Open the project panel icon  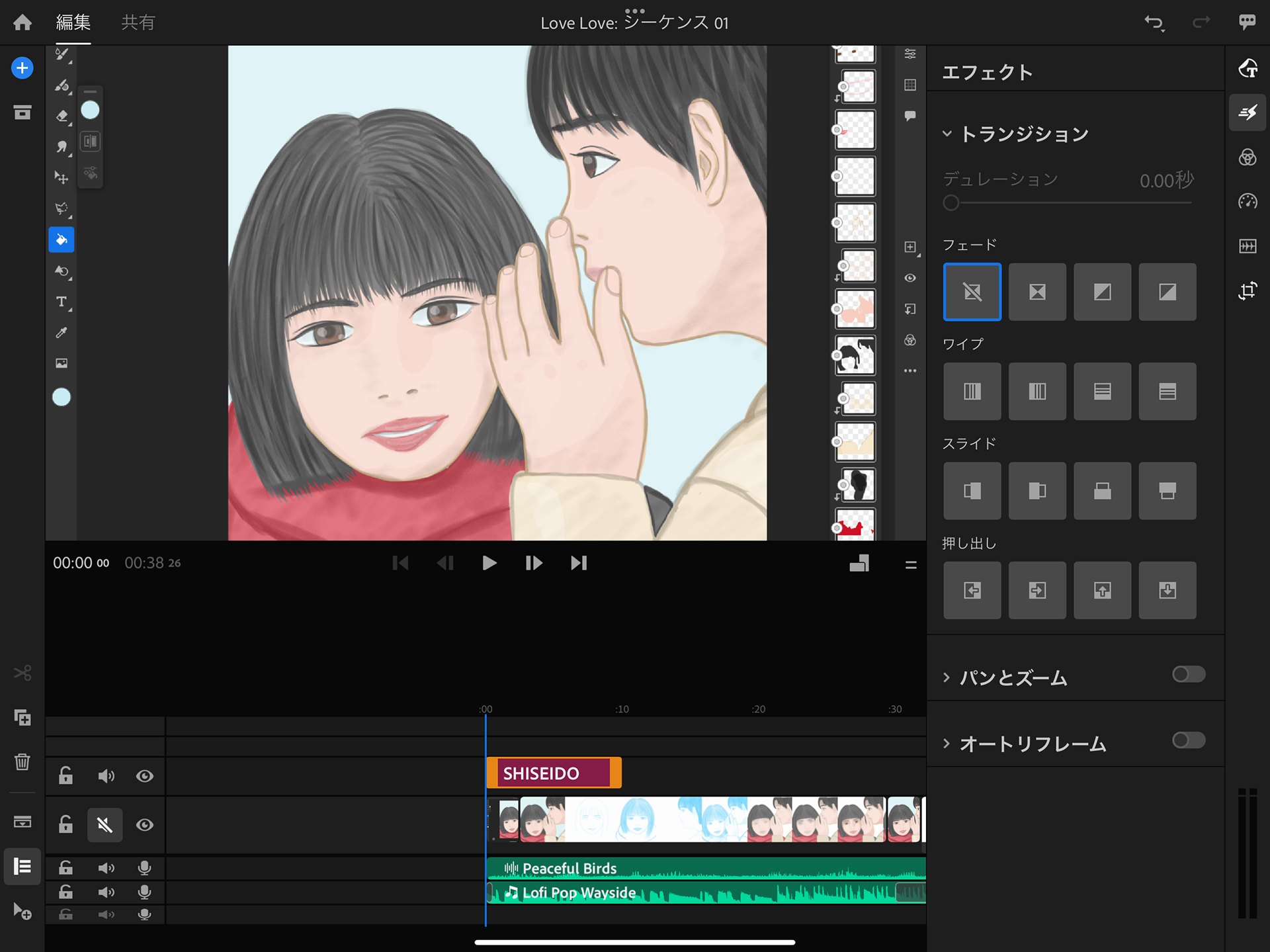(22, 112)
